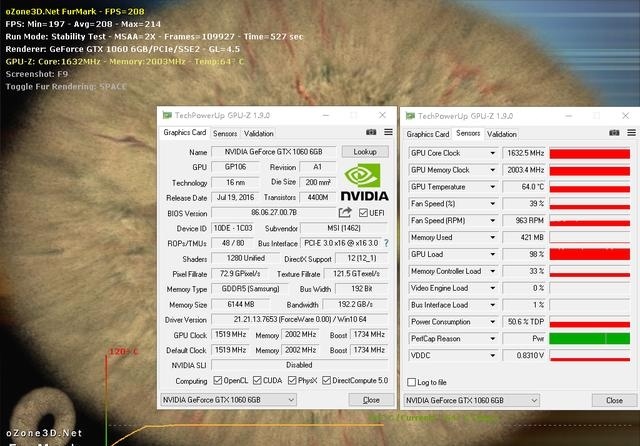The width and height of the screenshot is (640, 446).
Task: Click FurMark FPS=208 overlay title text
Action: click(75, 11)
